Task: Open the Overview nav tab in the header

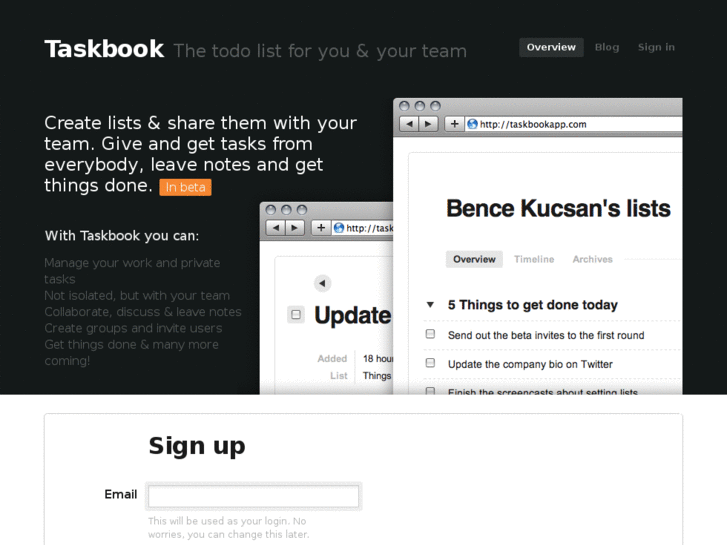Action: point(551,47)
